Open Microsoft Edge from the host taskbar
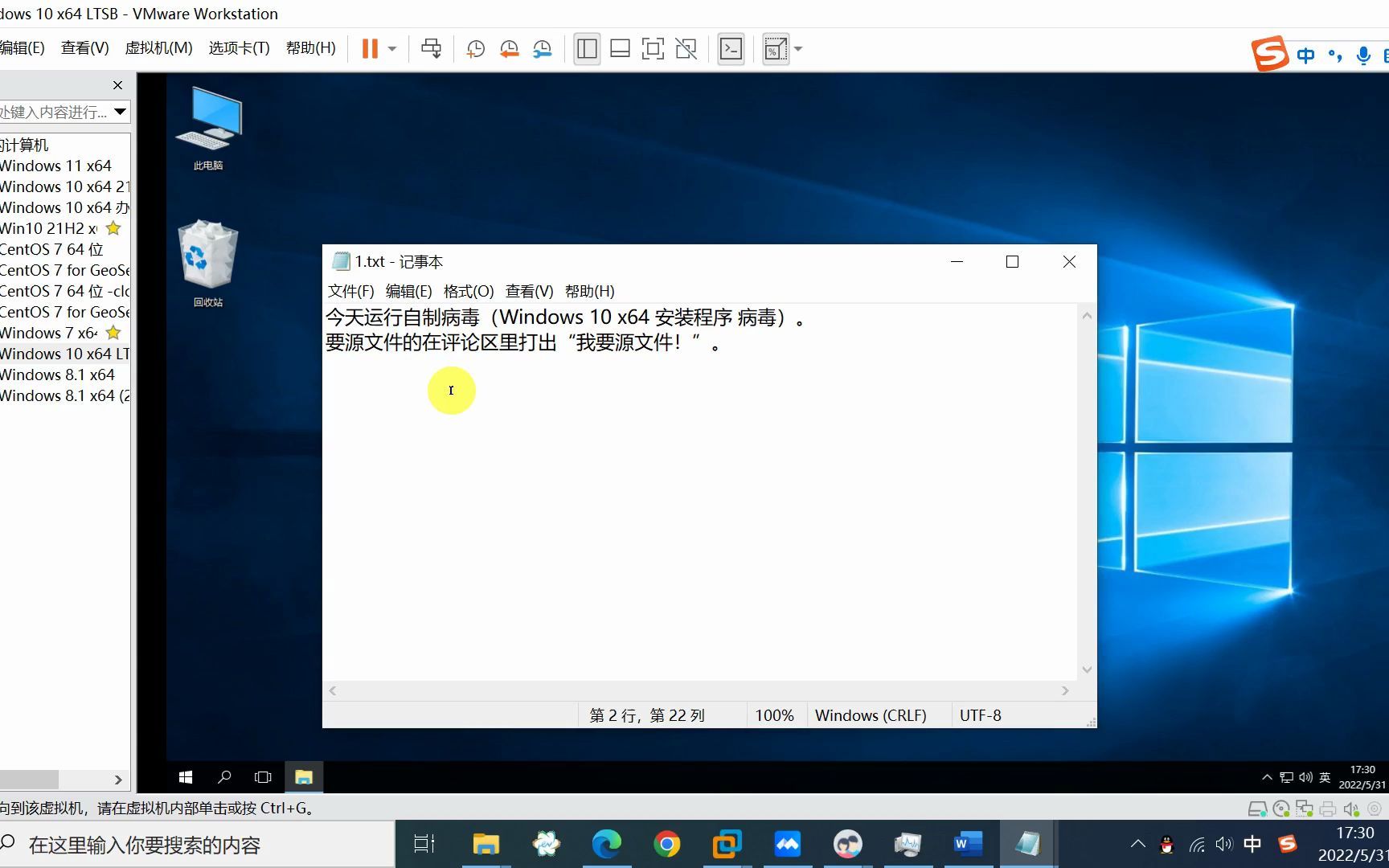The width and height of the screenshot is (1389, 868). click(607, 844)
